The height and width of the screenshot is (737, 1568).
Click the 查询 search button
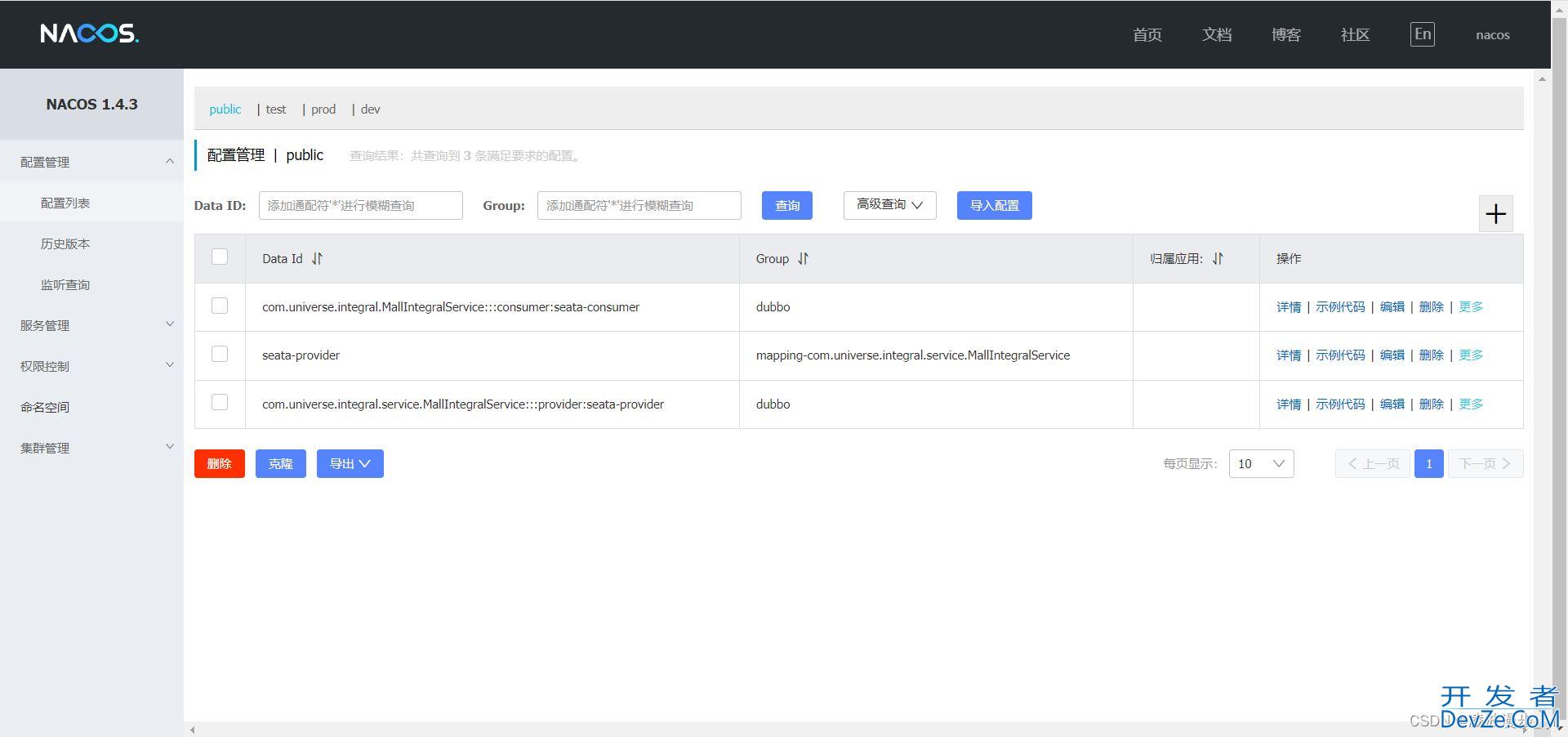787,205
